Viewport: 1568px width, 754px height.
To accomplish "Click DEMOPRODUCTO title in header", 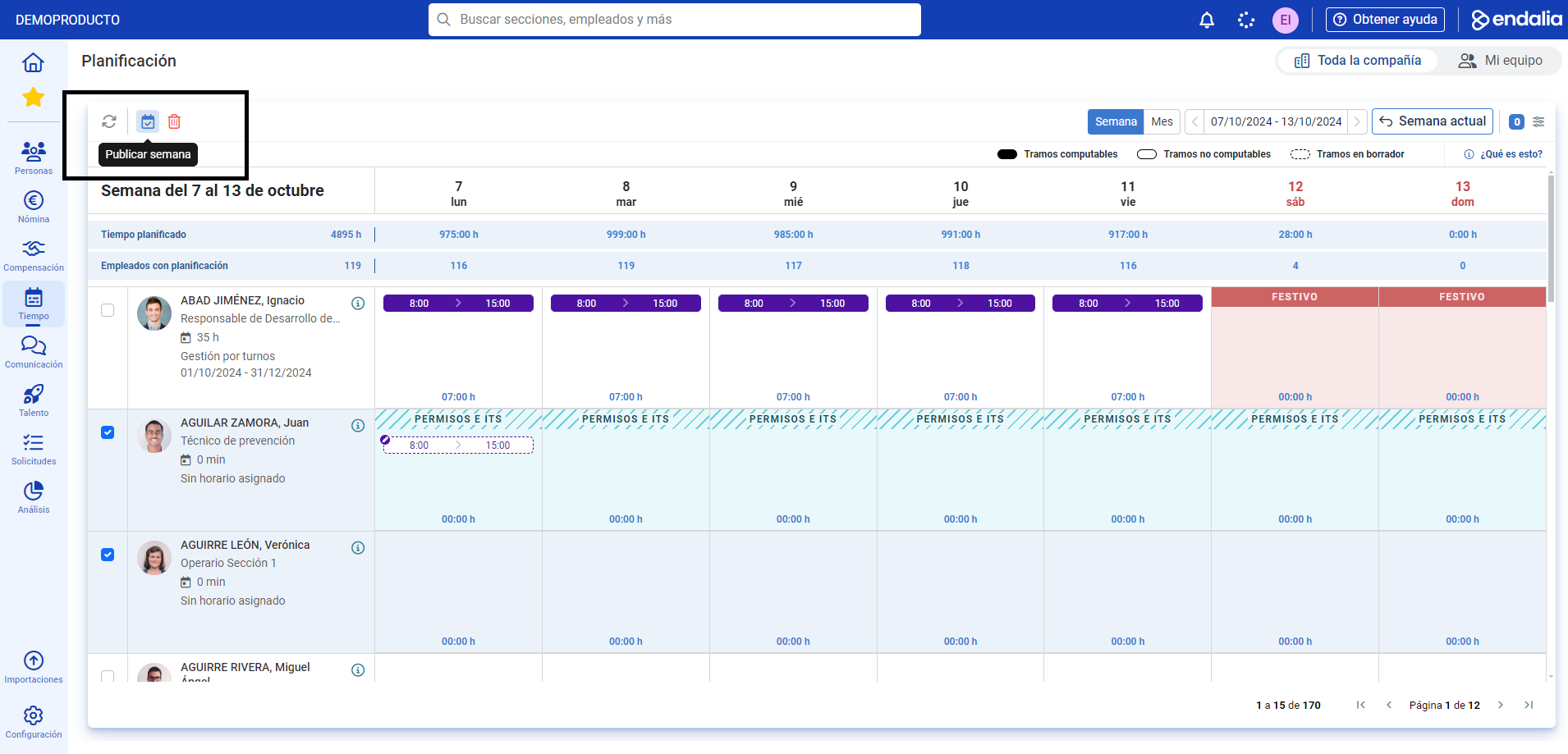I will point(67,20).
